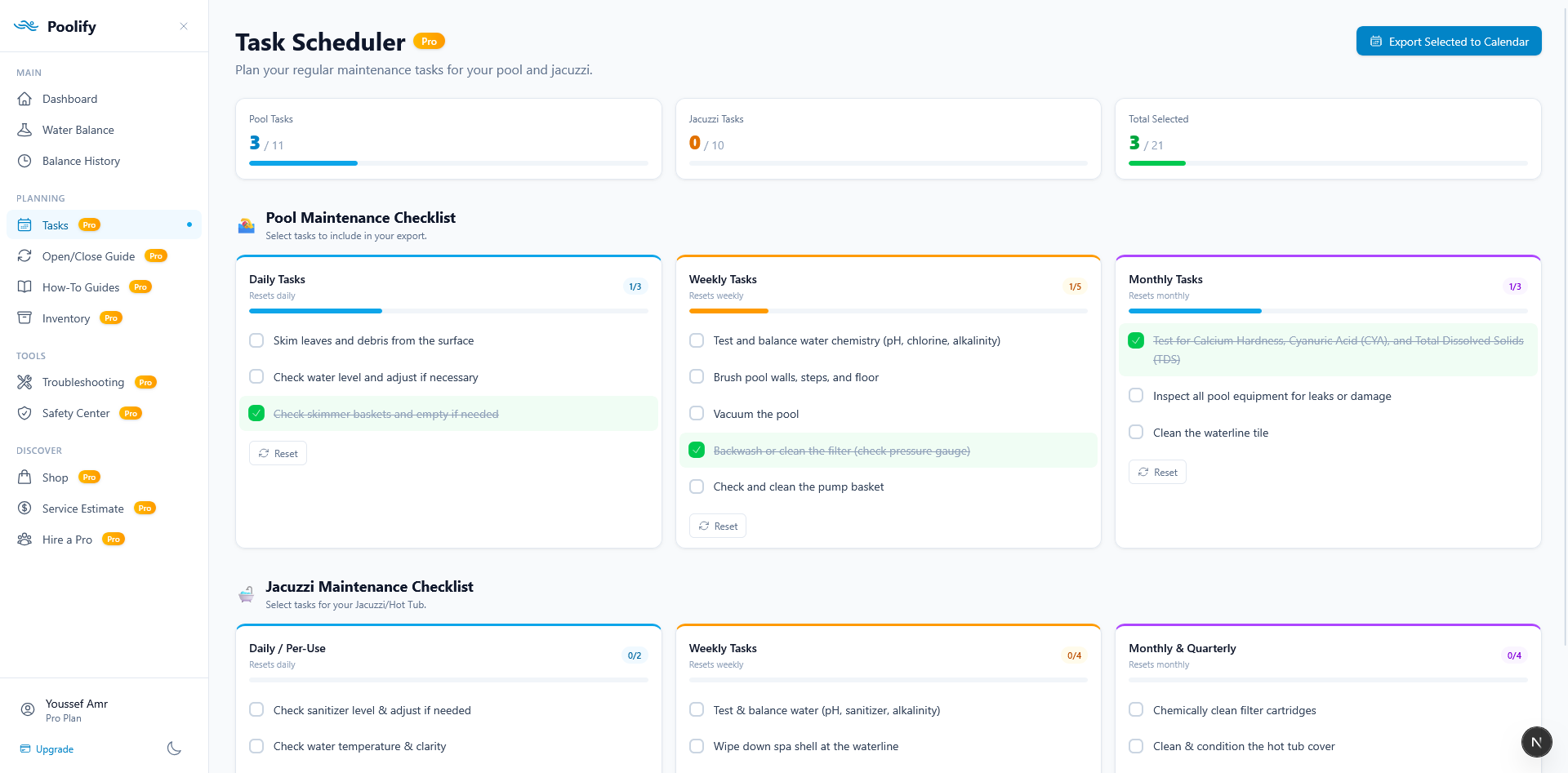The image size is (1568, 773).
Task: Check 'Wipe down spa shell at the waterline'
Action: [697, 746]
